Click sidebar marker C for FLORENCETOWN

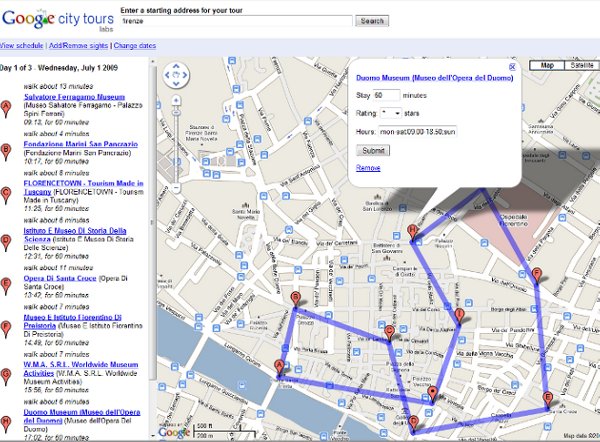point(6,195)
